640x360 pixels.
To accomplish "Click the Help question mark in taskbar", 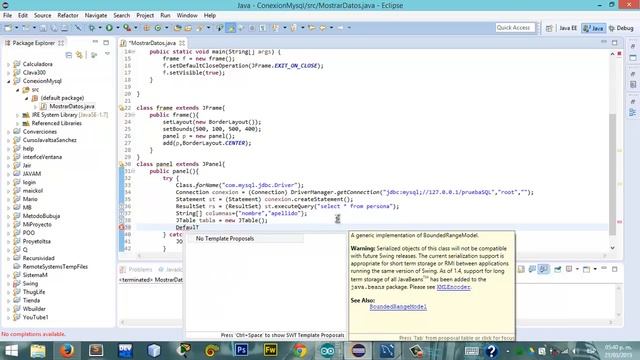I will 491,351.
